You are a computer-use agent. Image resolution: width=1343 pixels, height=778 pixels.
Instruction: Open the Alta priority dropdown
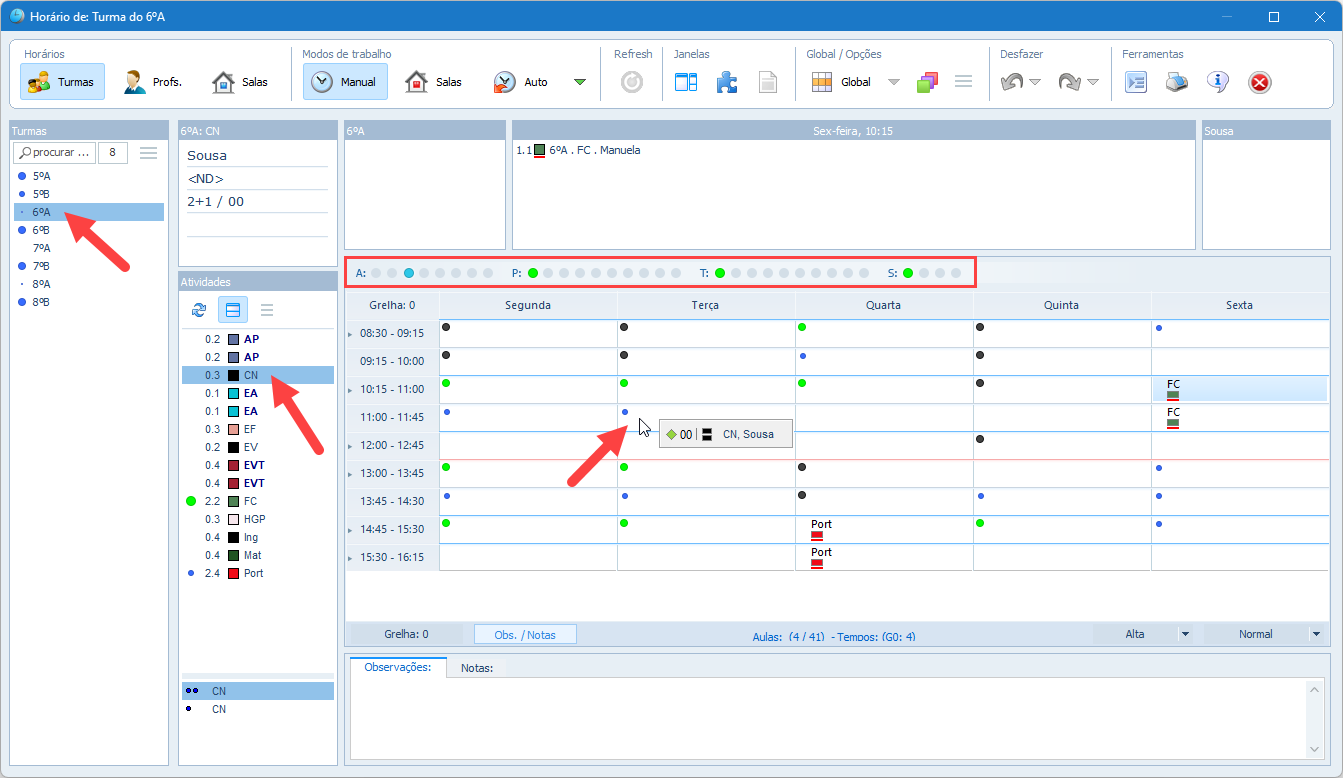coord(1186,634)
